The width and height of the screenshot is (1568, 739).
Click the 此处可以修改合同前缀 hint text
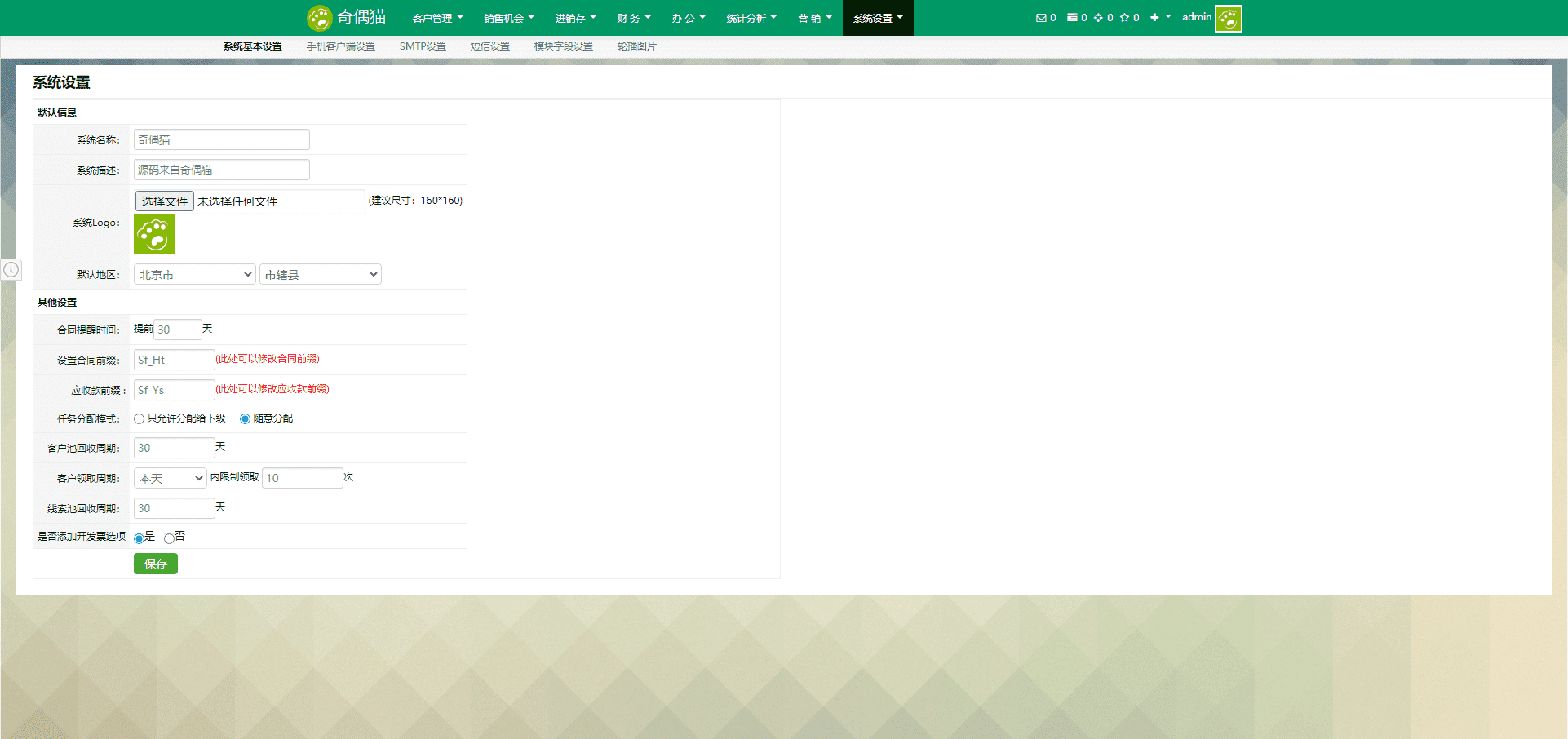pyautogui.click(x=268, y=359)
